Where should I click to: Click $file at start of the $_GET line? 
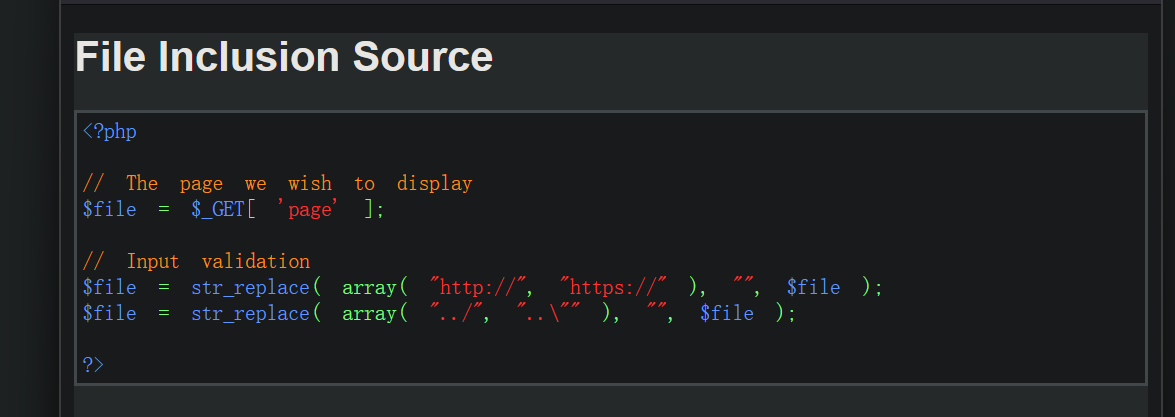click(109, 210)
